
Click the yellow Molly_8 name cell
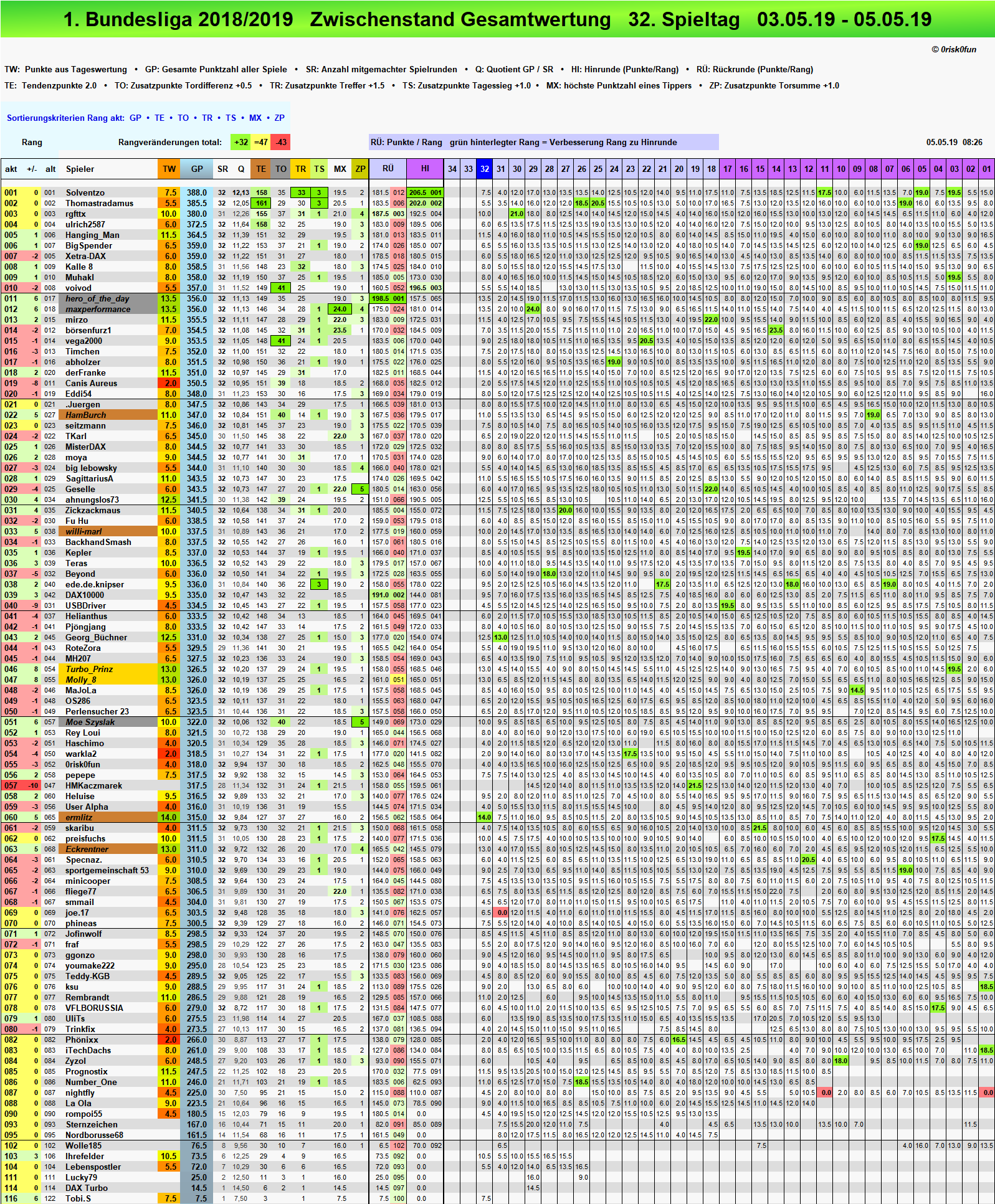point(108,680)
